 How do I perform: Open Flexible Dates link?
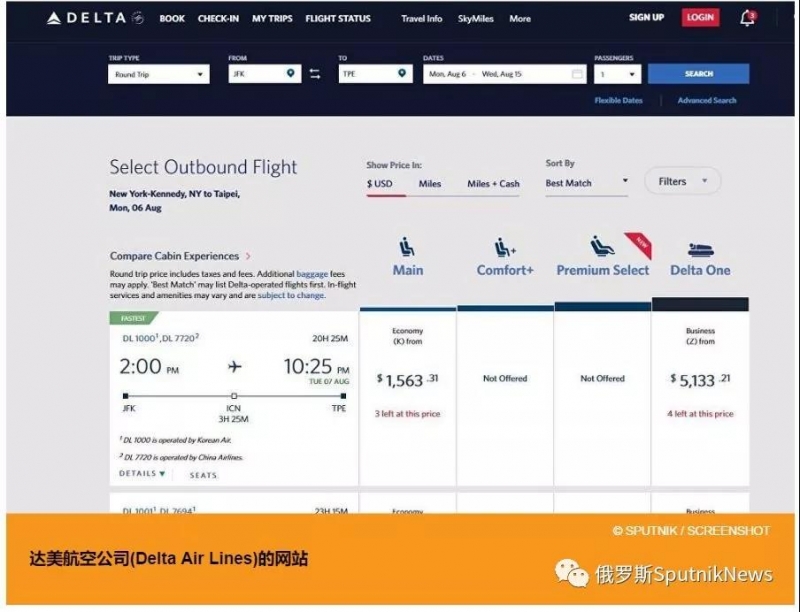[618, 100]
